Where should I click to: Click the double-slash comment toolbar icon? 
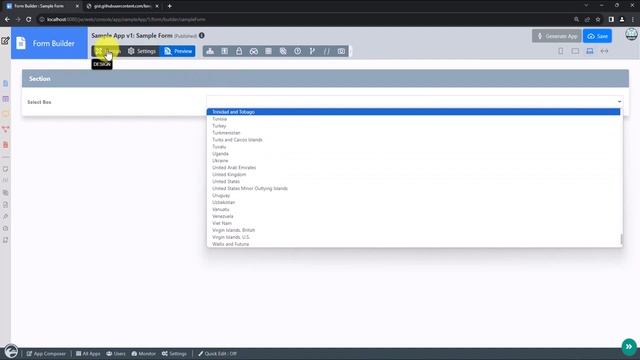pyautogui.click(x=327, y=51)
